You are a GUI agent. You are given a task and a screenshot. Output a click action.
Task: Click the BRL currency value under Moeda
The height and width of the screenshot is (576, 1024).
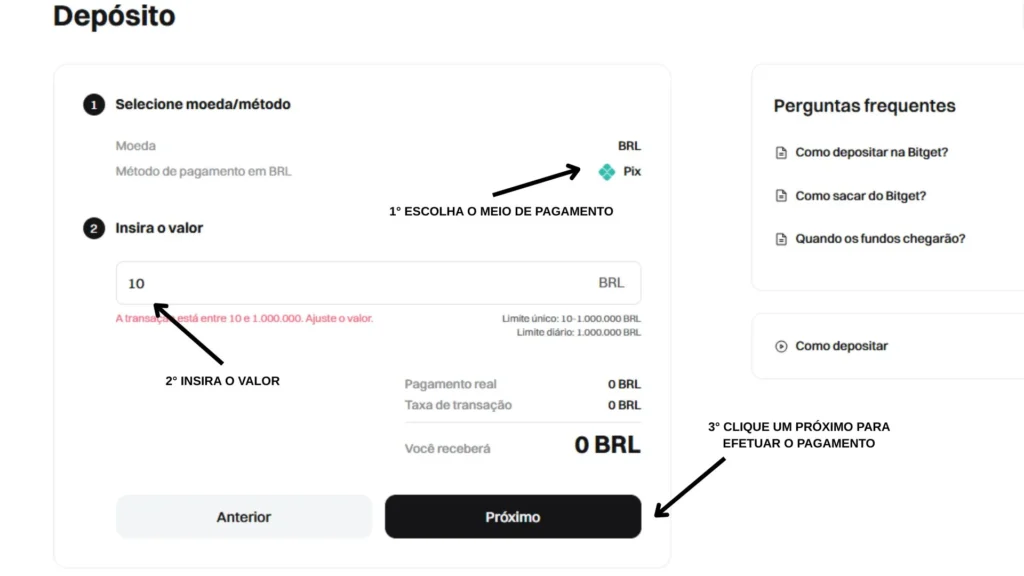629,146
